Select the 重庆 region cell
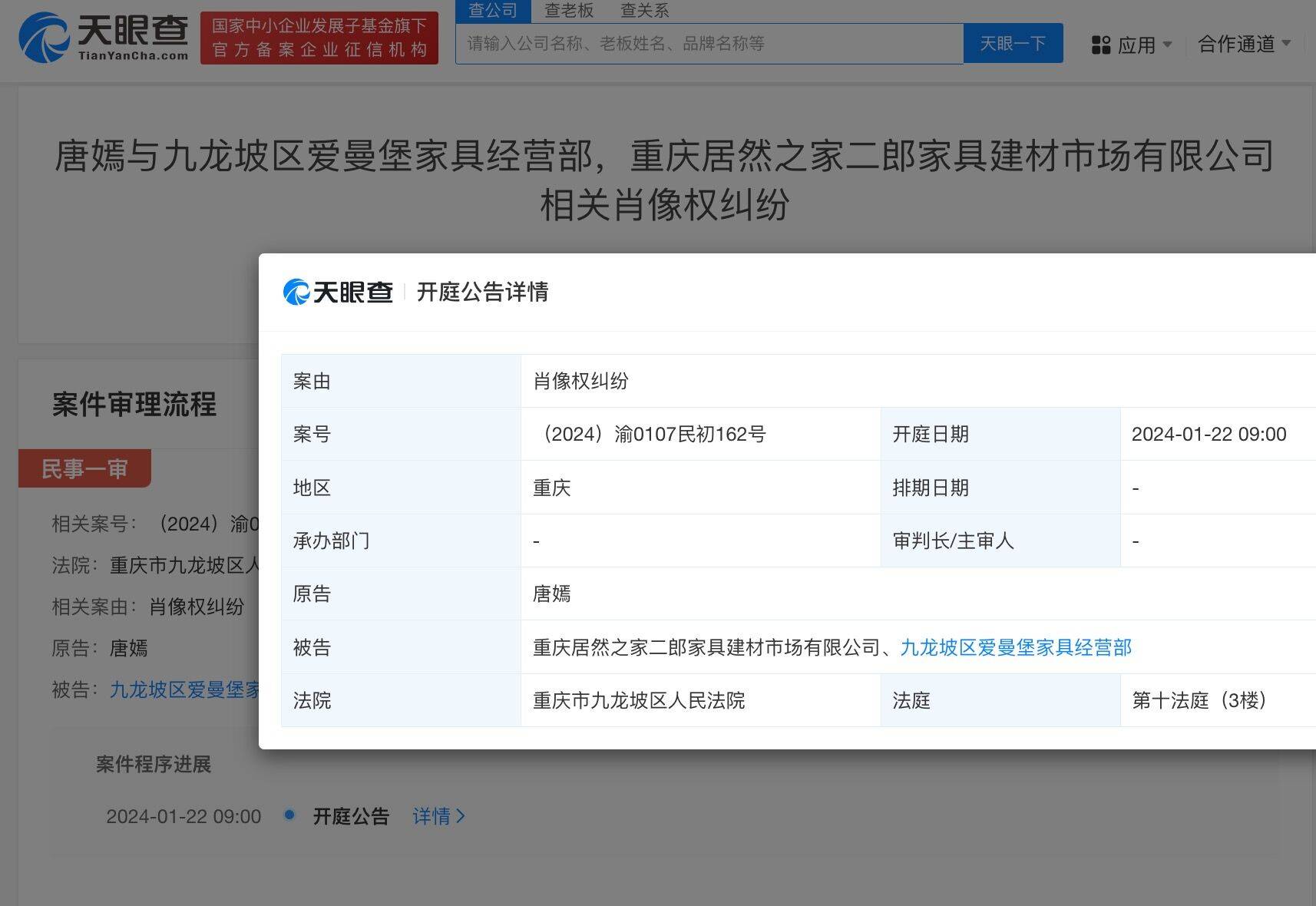Image resolution: width=1316 pixels, height=906 pixels. coord(700,488)
